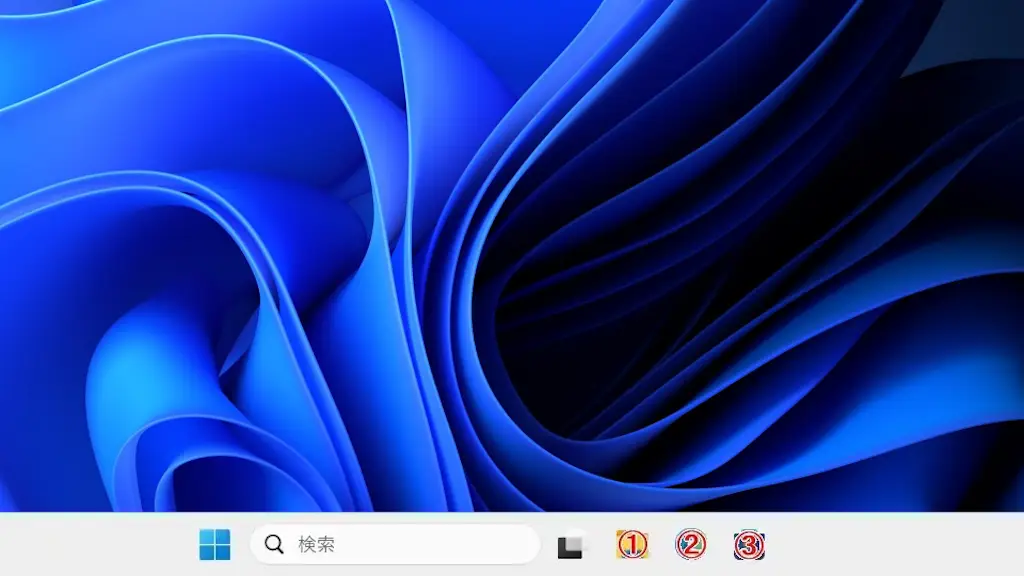This screenshot has width=1024, height=576.
Task: Select the taskbar app marked ③
Action: (x=750, y=545)
